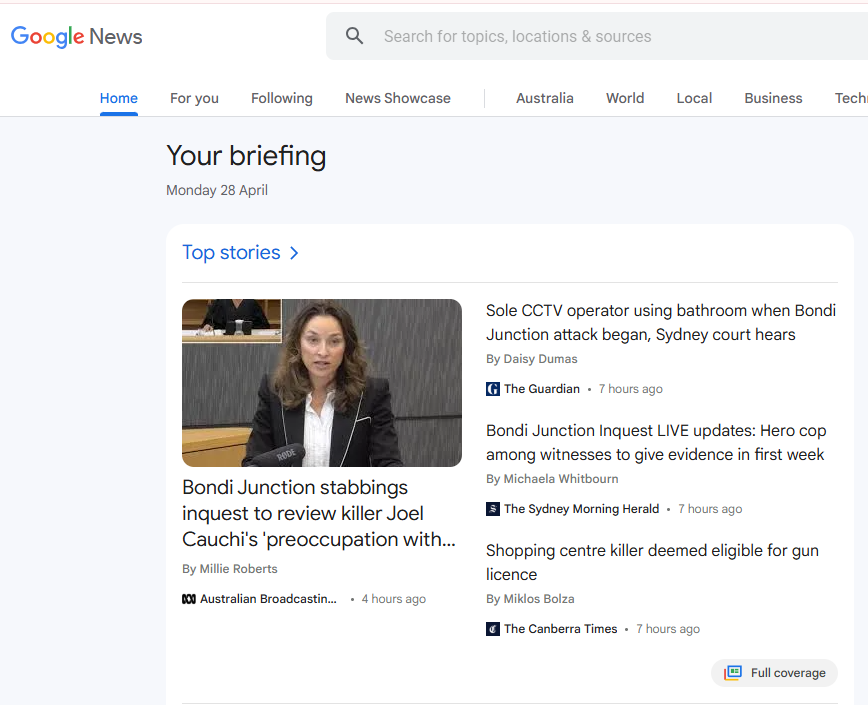The image size is (868, 705).
Task: Open the Following tab
Action: click(281, 98)
